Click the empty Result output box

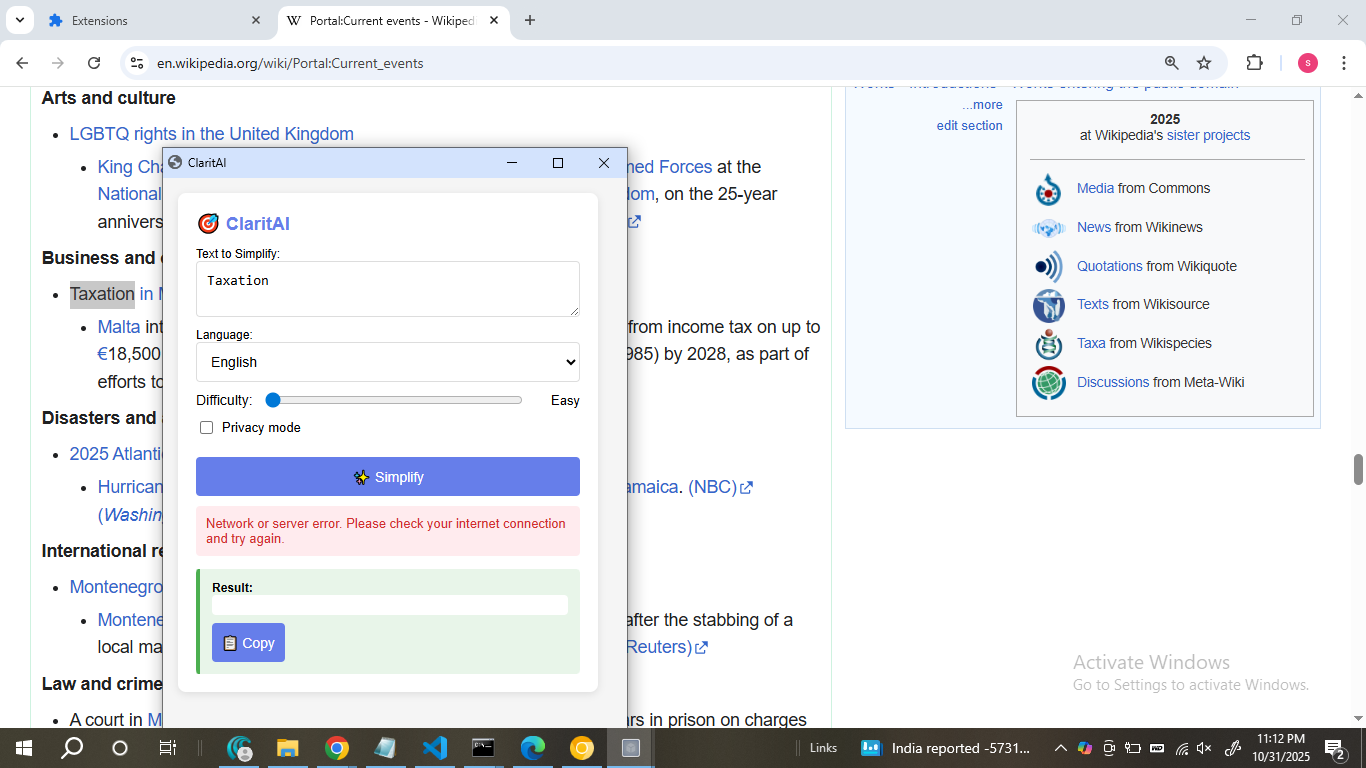pos(390,605)
